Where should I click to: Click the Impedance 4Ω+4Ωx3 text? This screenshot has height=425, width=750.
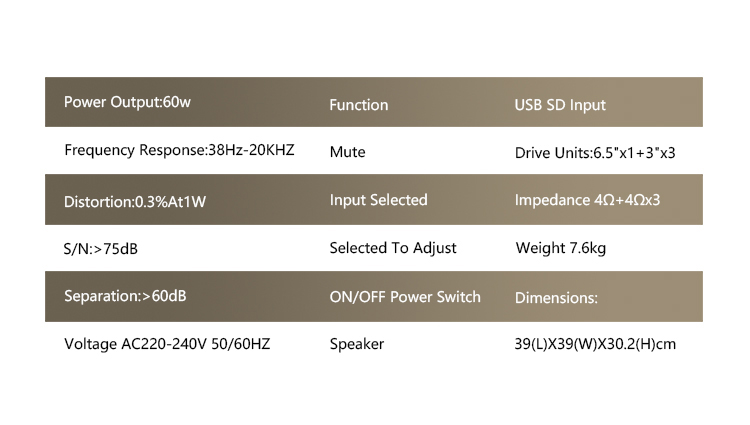pyautogui.click(x=587, y=200)
